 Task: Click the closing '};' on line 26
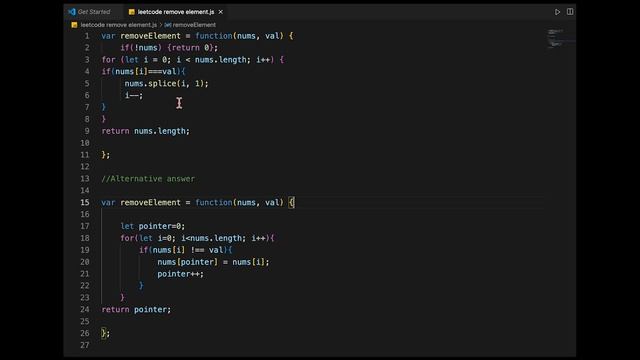pyautogui.click(x=106, y=333)
